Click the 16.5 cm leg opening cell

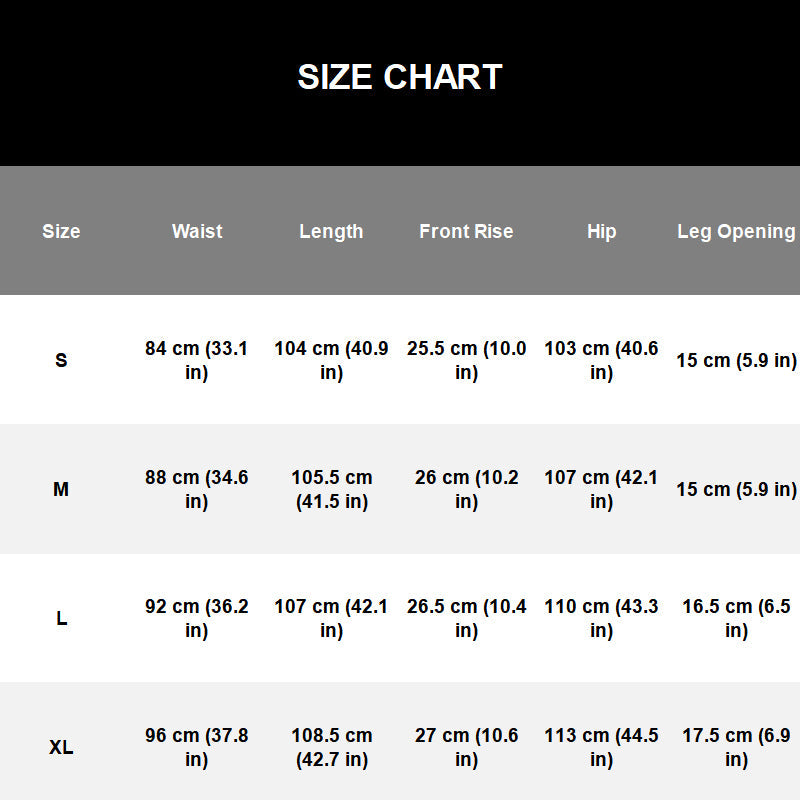click(x=736, y=618)
